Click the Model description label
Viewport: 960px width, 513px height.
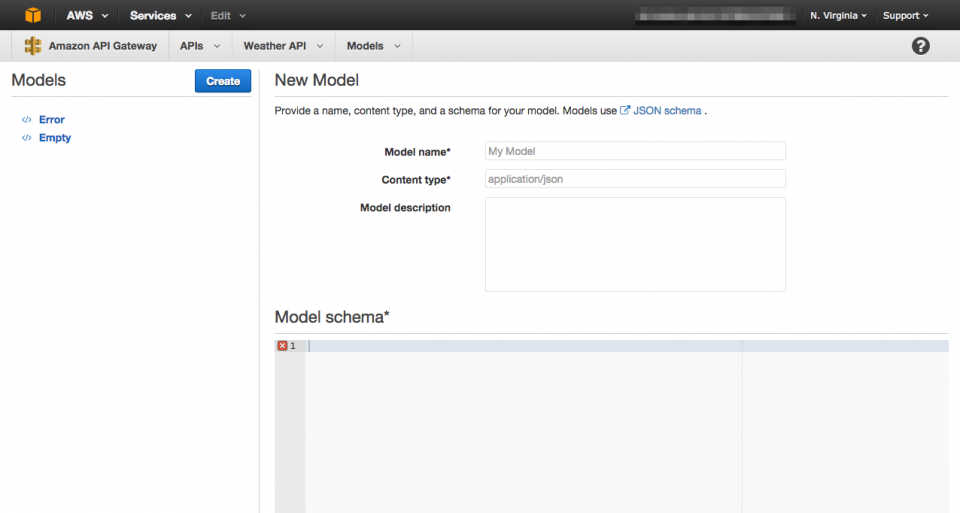(405, 208)
